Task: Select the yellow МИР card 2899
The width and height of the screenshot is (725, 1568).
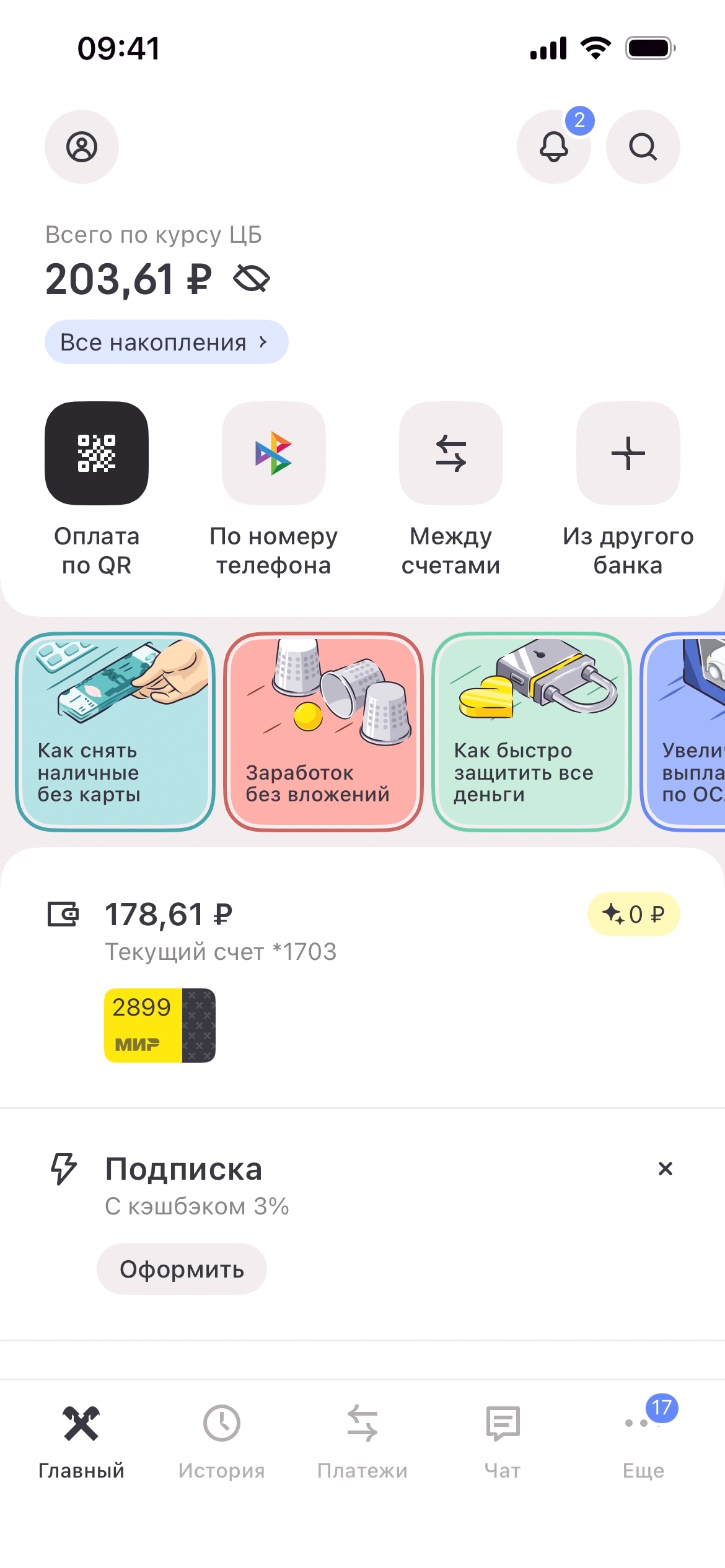Action: click(160, 1026)
